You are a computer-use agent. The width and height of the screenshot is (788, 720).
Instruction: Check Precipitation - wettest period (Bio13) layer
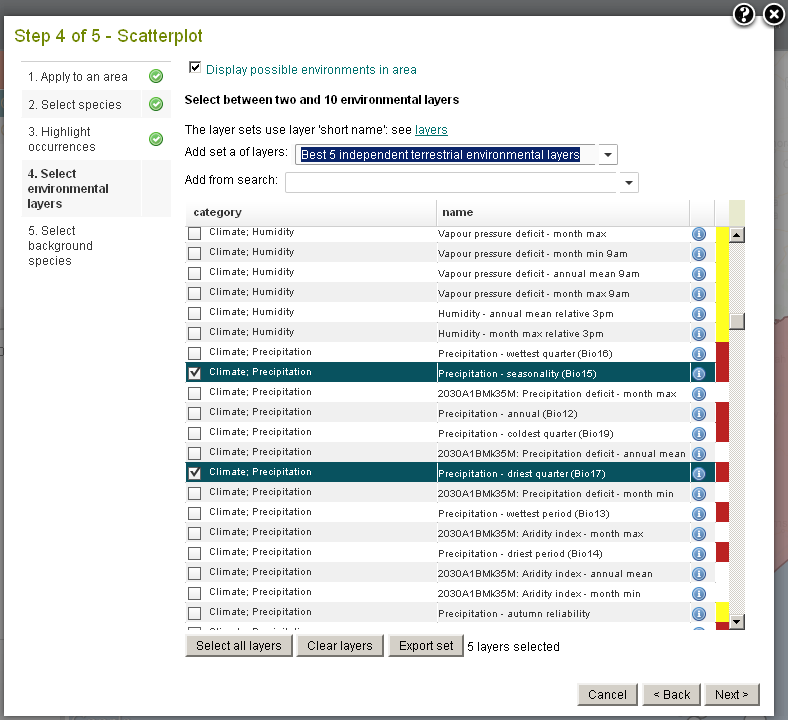pos(194,513)
